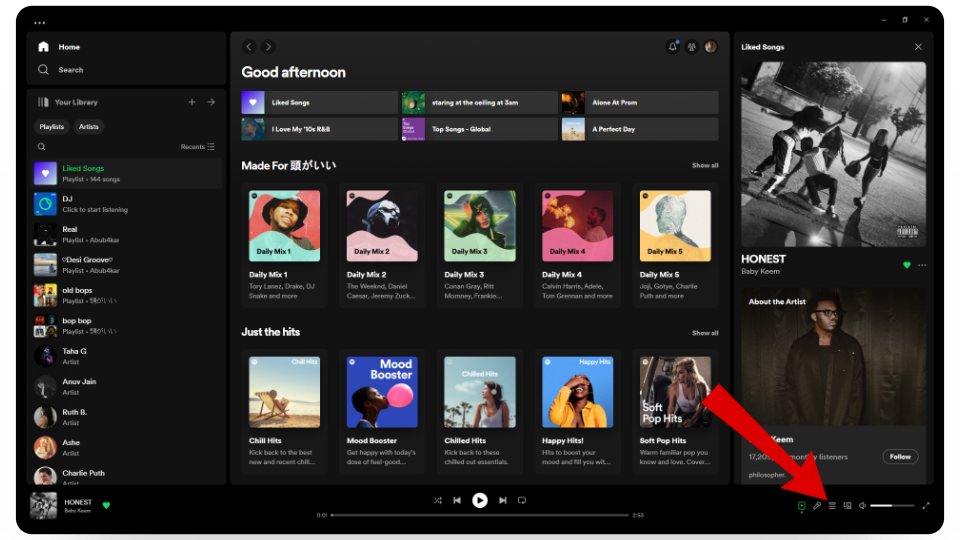The height and width of the screenshot is (540, 960).
Task: Open the Real playlist in the library
Action: 127,234
